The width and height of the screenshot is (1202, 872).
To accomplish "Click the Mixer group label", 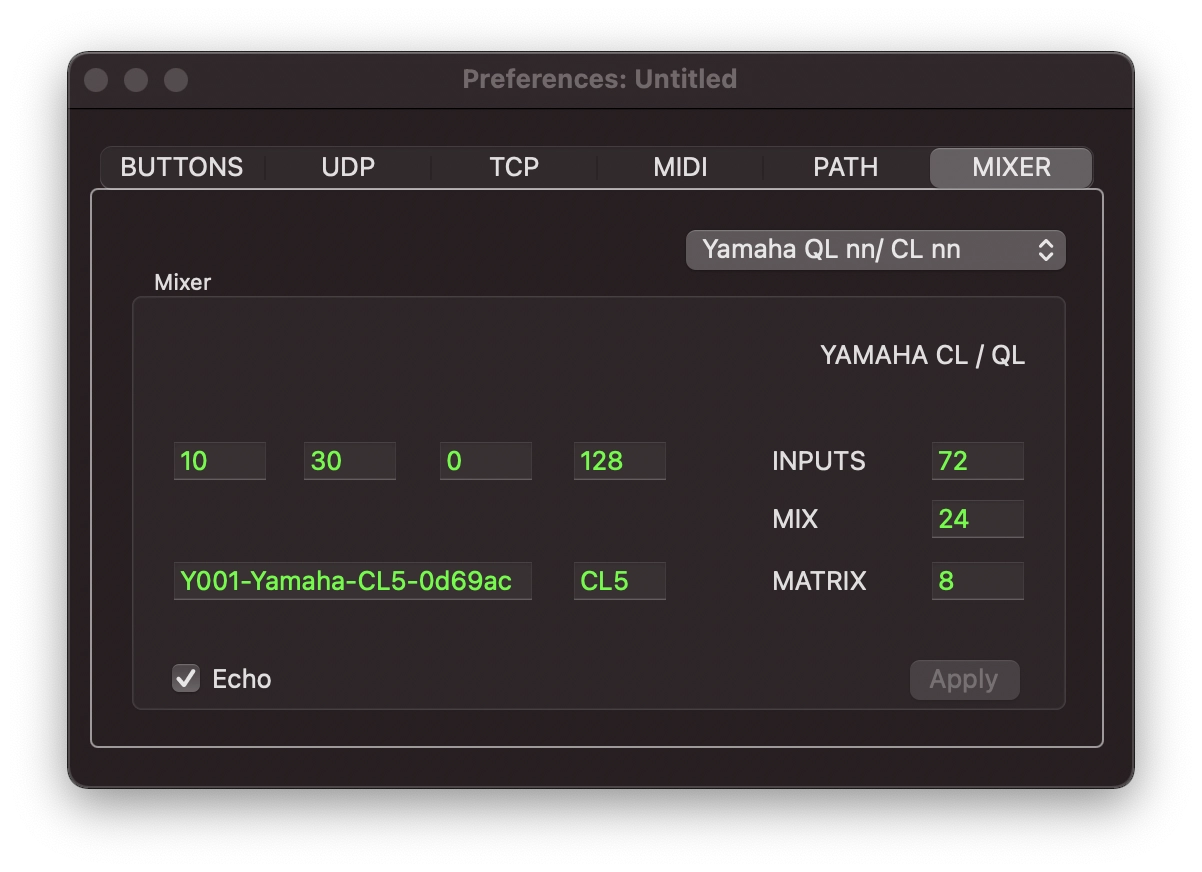I will (183, 282).
